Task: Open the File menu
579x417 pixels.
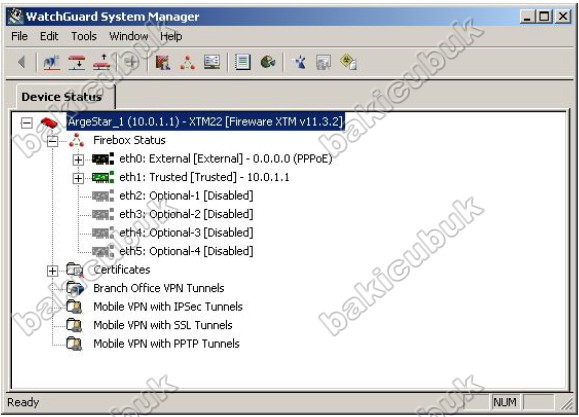Action: tap(19, 36)
